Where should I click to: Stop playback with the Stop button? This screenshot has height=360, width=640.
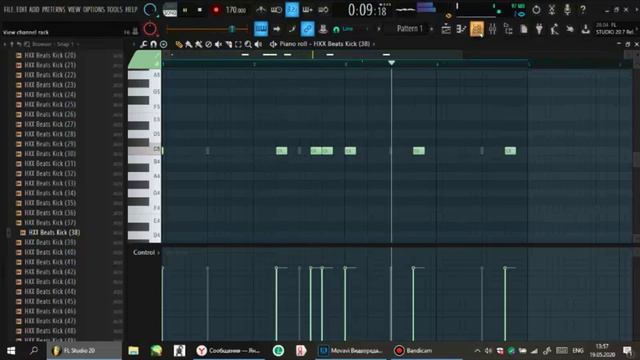tap(200, 10)
